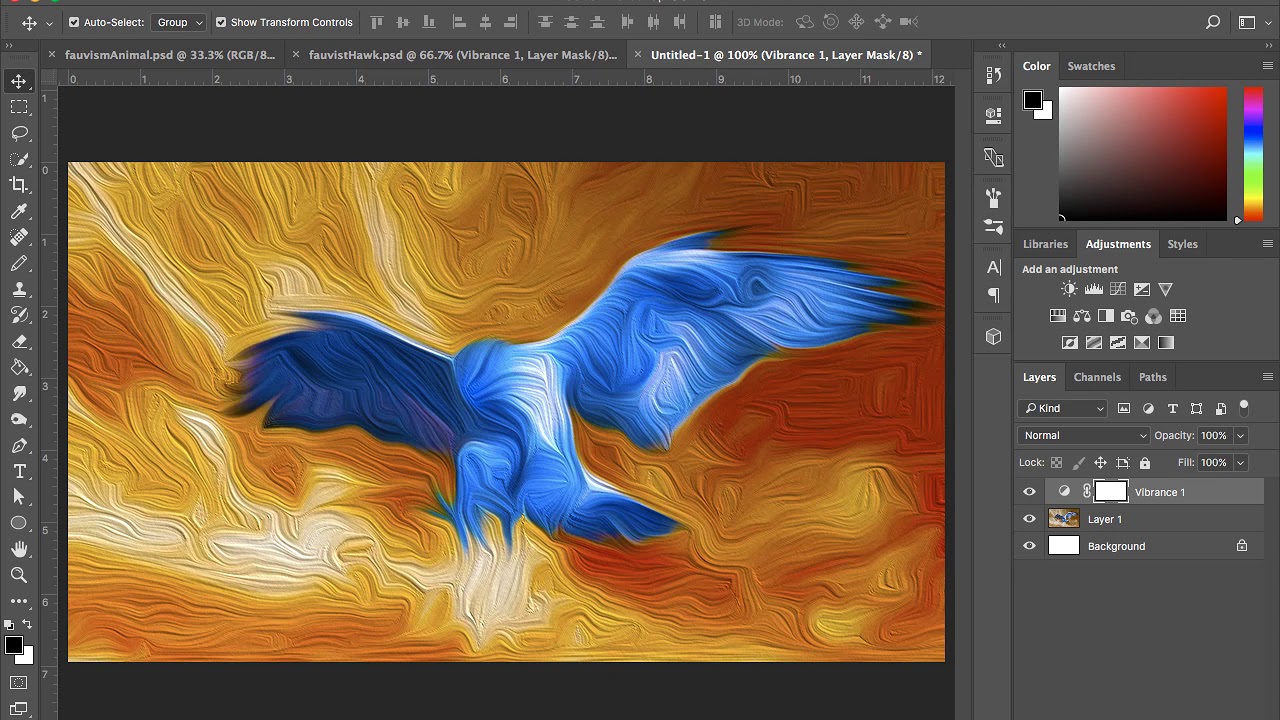Uncheck Show Transform Controls
This screenshot has width=1280, height=720.
point(221,22)
